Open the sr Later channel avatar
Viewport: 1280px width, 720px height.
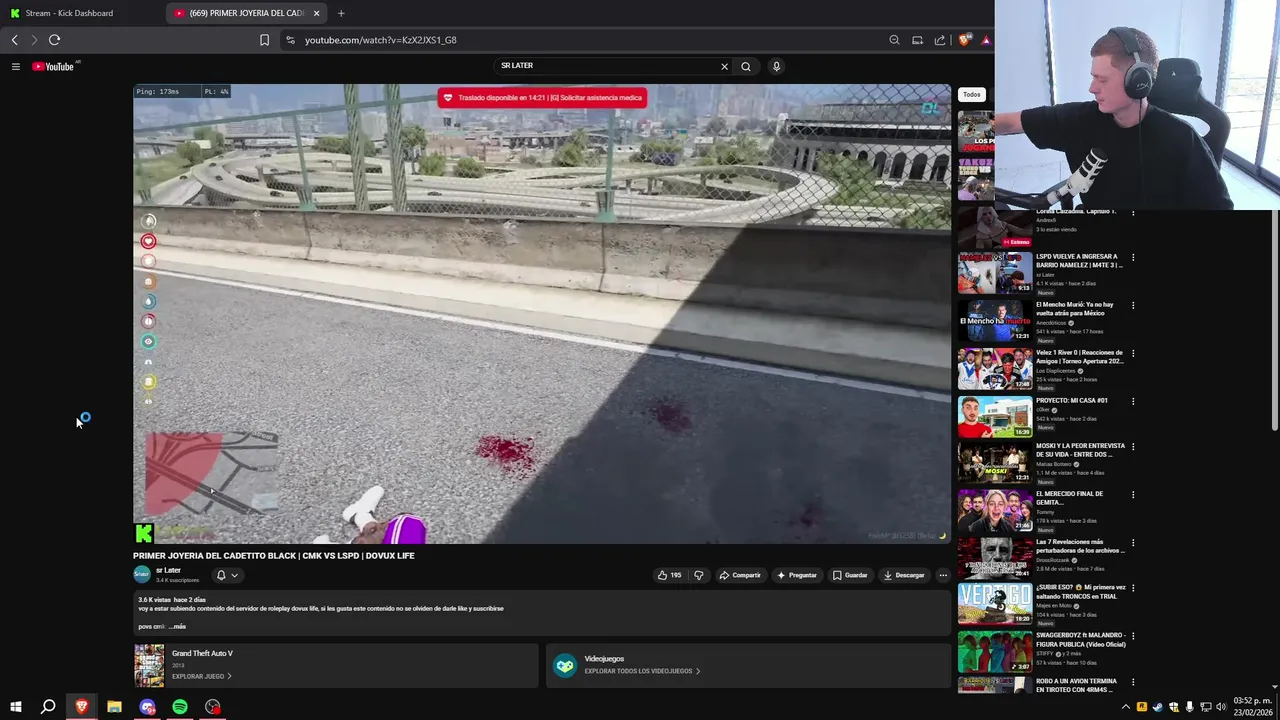pyautogui.click(x=142, y=574)
